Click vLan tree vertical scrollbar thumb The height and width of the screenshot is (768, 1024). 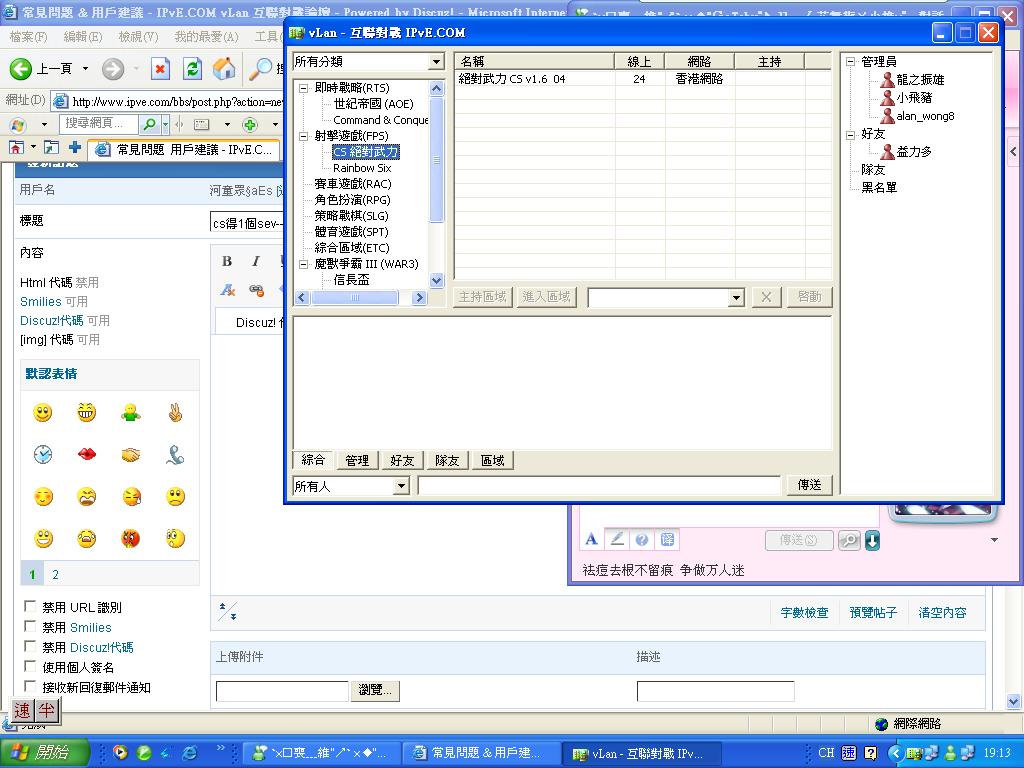click(x=437, y=159)
